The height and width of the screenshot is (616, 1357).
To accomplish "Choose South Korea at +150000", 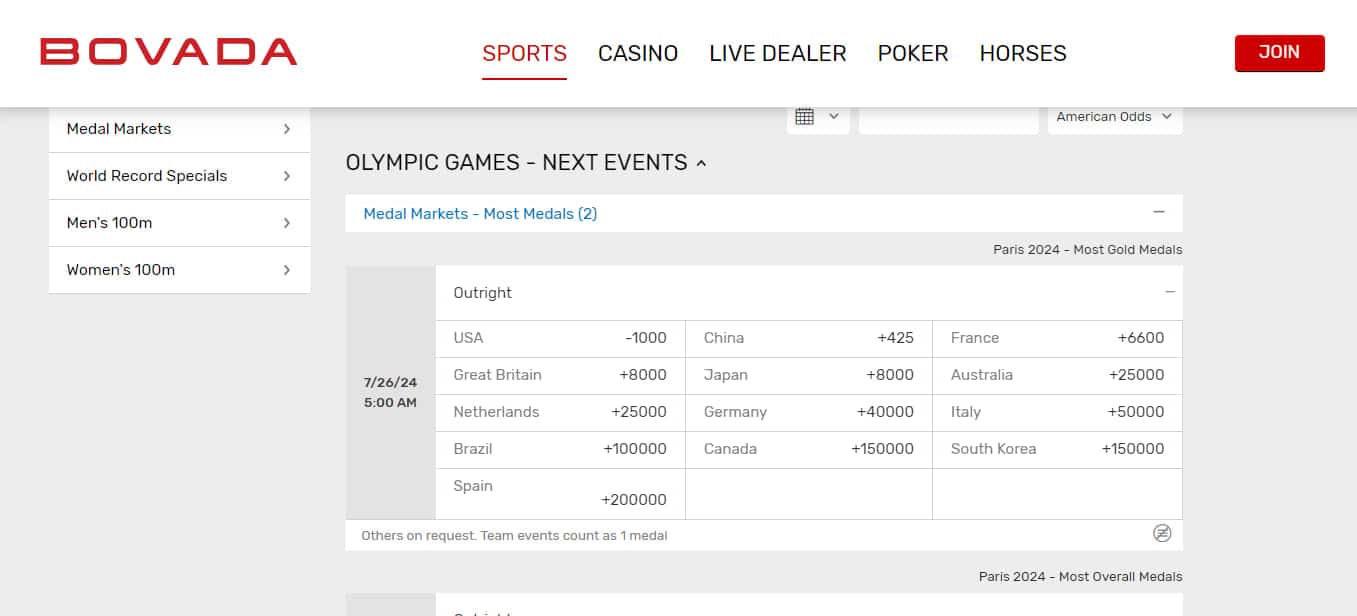I will click(x=1057, y=449).
